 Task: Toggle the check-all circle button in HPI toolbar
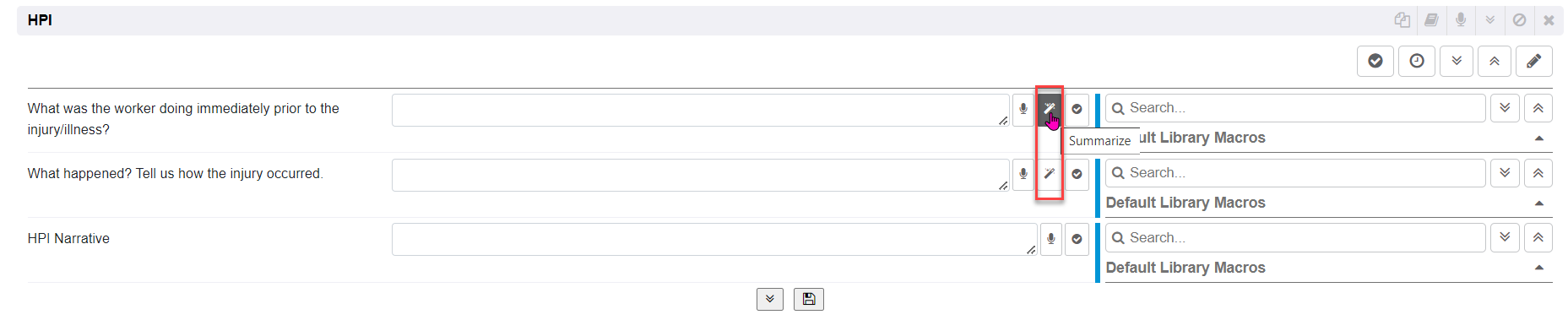pyautogui.click(x=1375, y=61)
